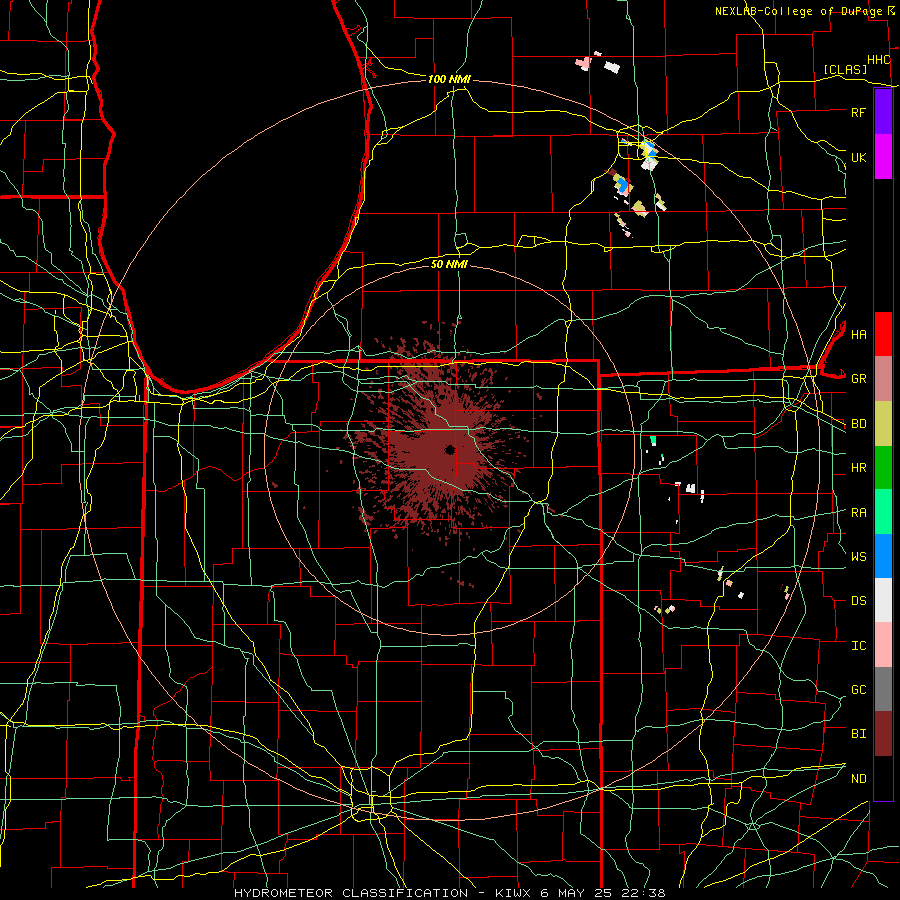Click the '[CLAS]' legend header

click(845, 69)
